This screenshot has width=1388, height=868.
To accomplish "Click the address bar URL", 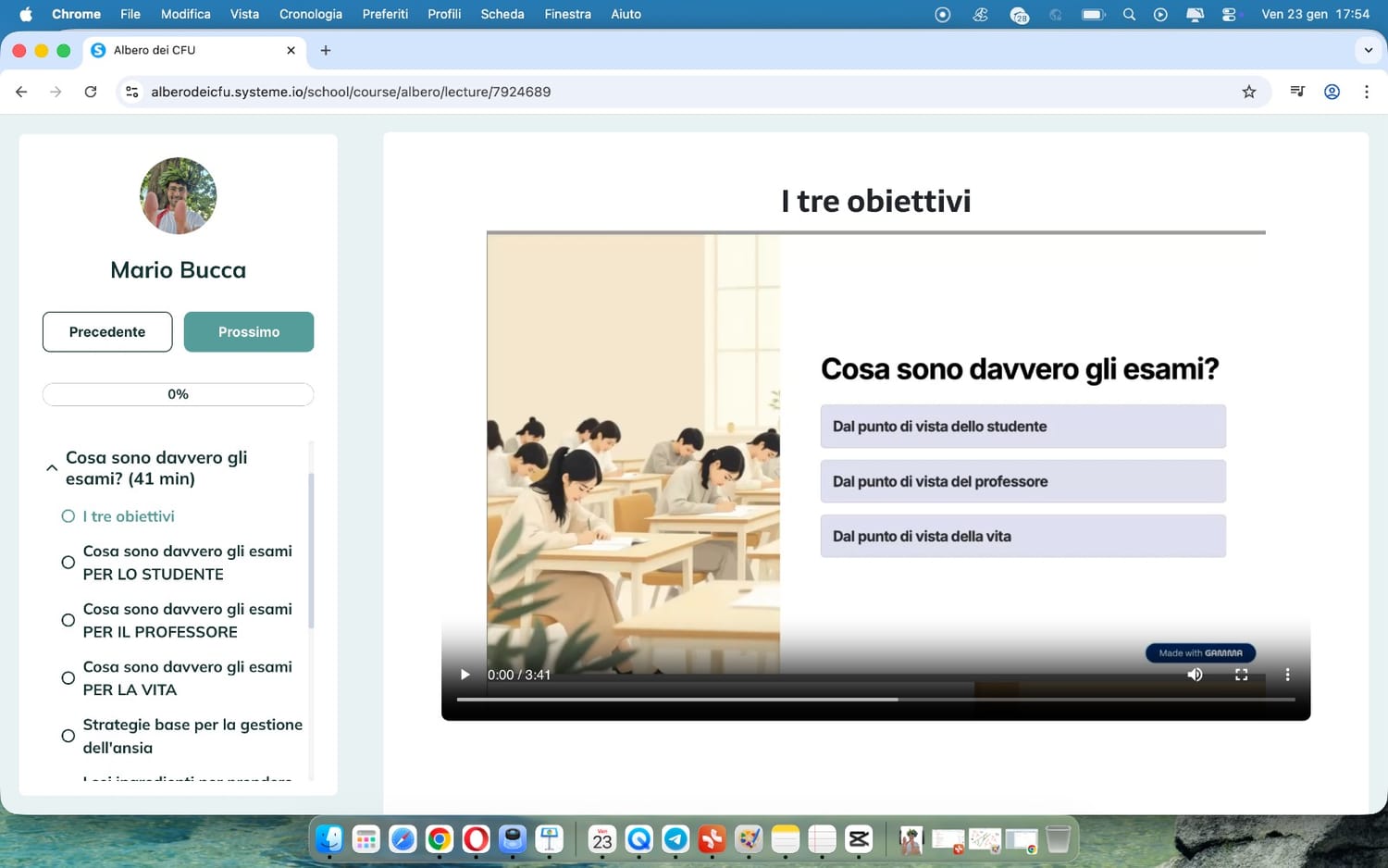I will (x=351, y=92).
